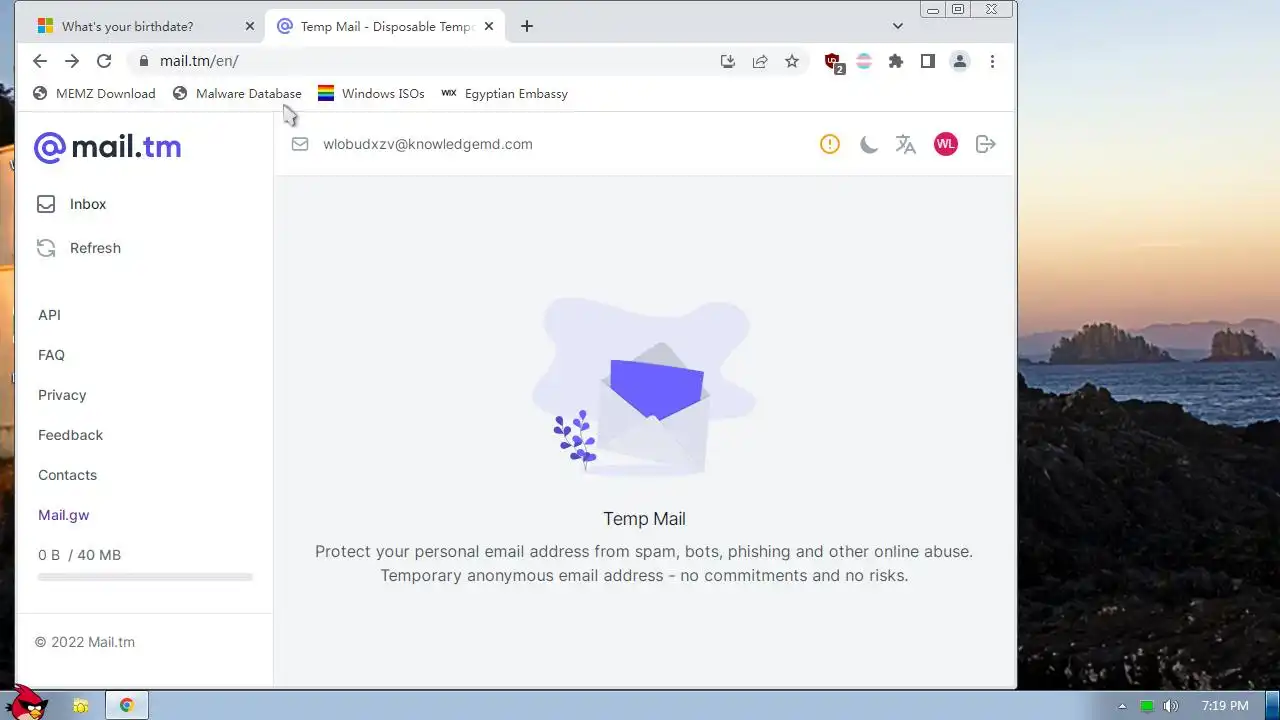Click the logout icon

tap(986, 144)
